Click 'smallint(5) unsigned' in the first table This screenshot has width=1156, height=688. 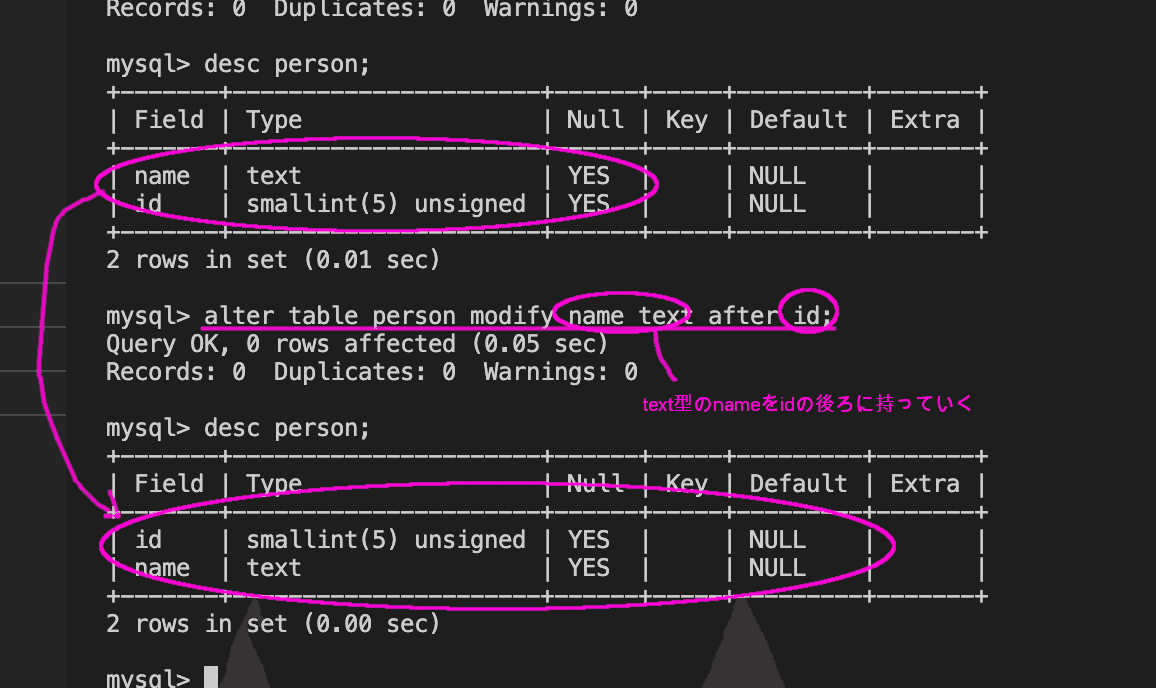pos(386,204)
